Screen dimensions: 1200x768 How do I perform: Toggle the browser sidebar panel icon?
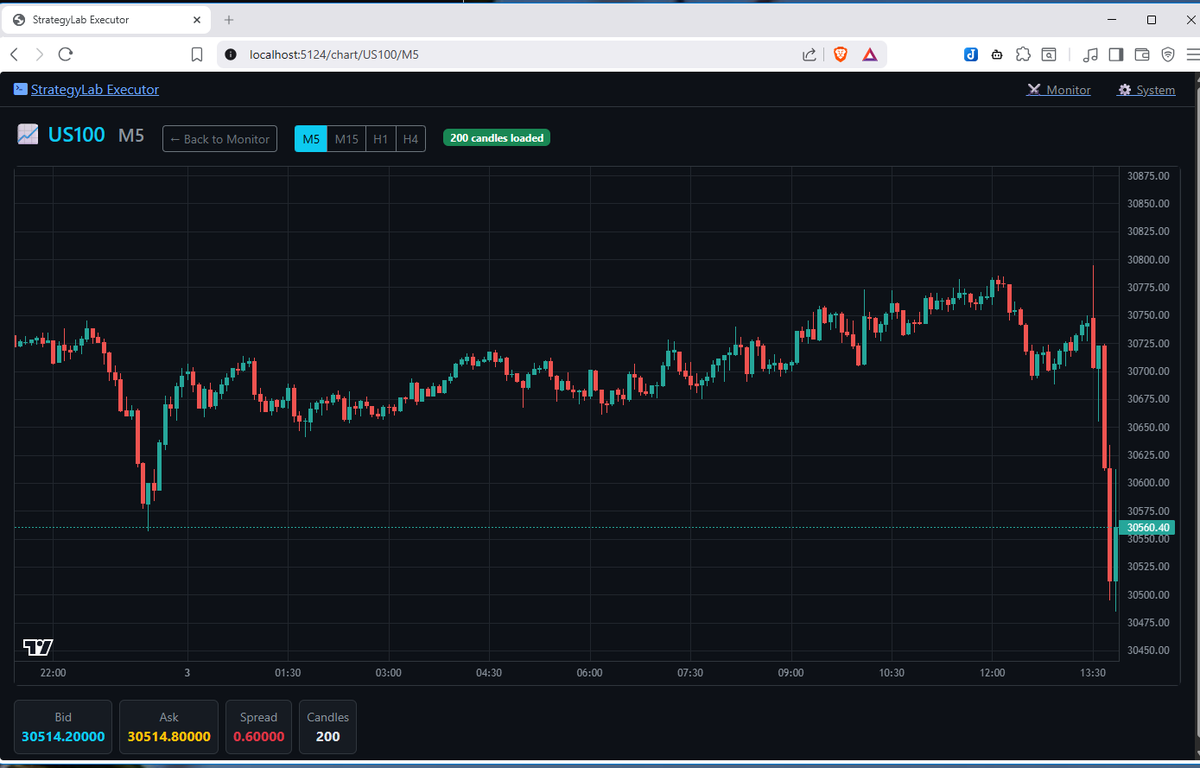click(1116, 54)
